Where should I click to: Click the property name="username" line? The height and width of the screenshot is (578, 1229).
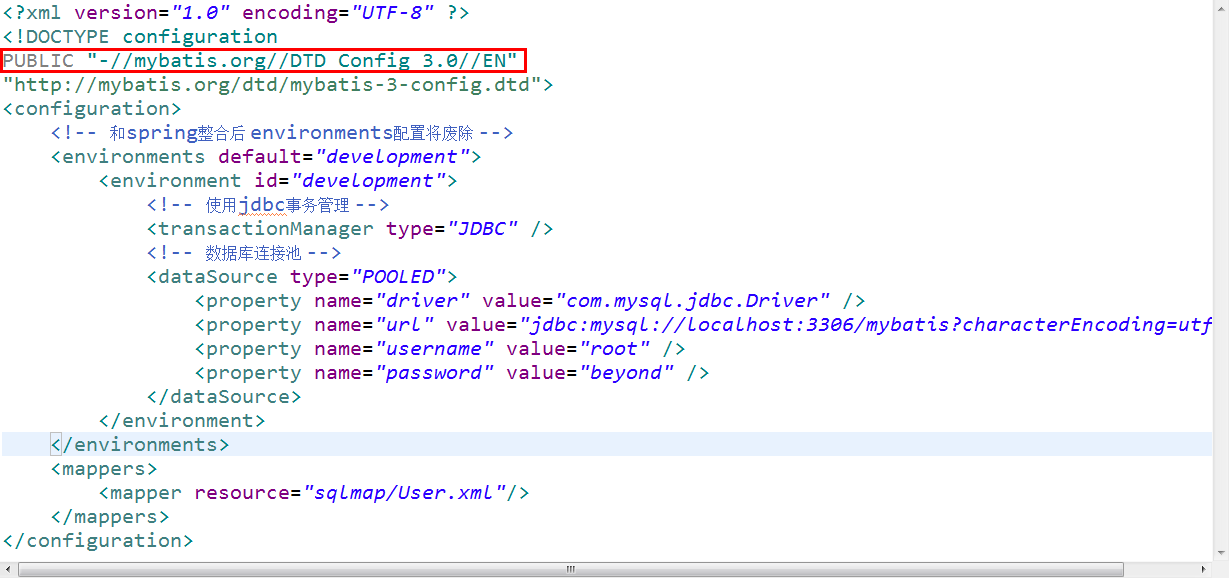440,349
